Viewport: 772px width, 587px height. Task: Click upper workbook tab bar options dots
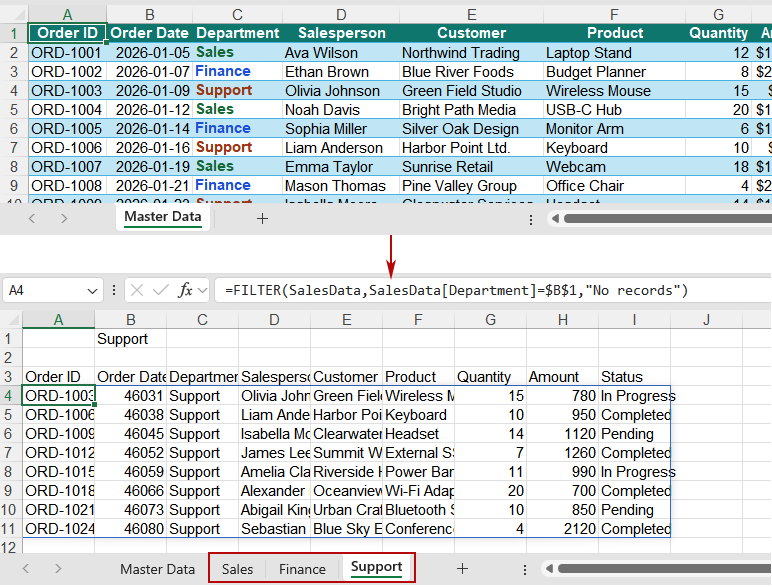coord(531,220)
